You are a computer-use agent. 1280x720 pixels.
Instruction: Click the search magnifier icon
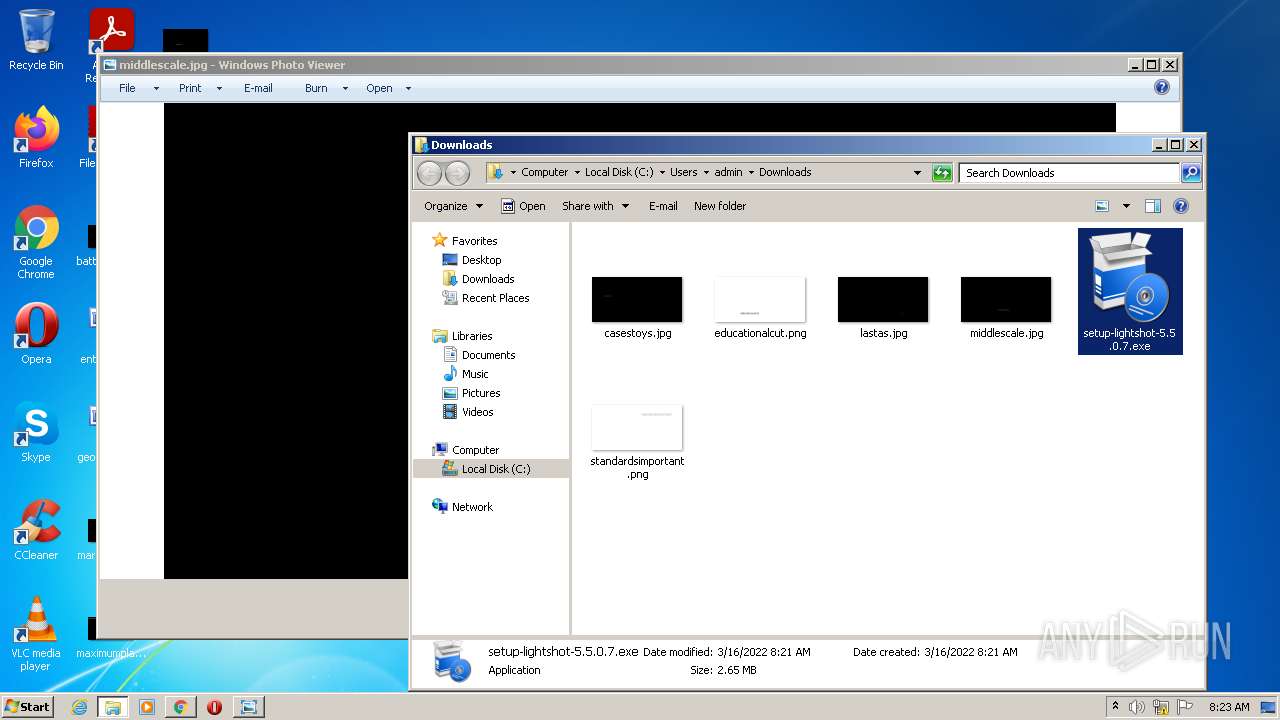coord(1190,173)
